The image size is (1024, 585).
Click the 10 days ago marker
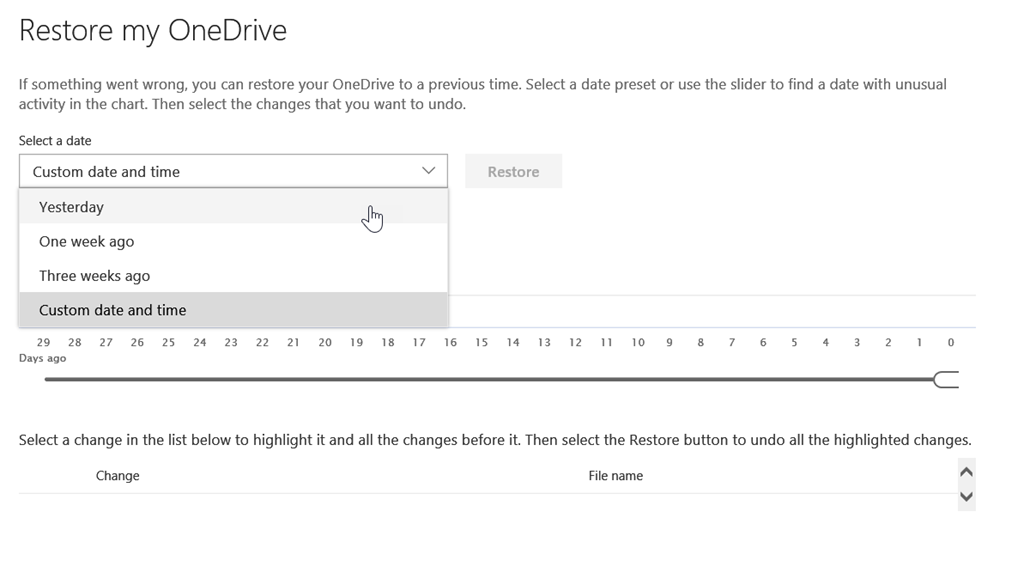coord(638,342)
